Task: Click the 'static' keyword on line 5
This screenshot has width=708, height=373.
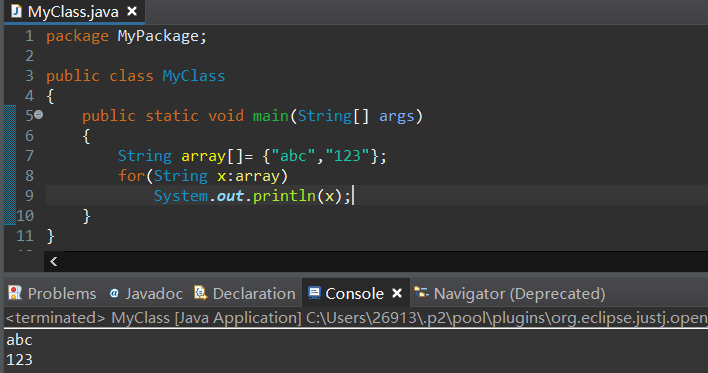Action: 172,116
